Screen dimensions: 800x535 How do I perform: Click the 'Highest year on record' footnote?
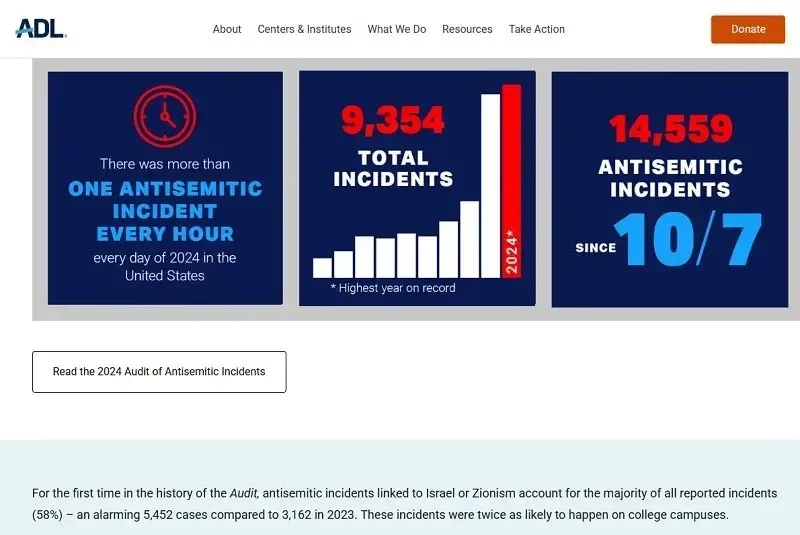(393, 288)
